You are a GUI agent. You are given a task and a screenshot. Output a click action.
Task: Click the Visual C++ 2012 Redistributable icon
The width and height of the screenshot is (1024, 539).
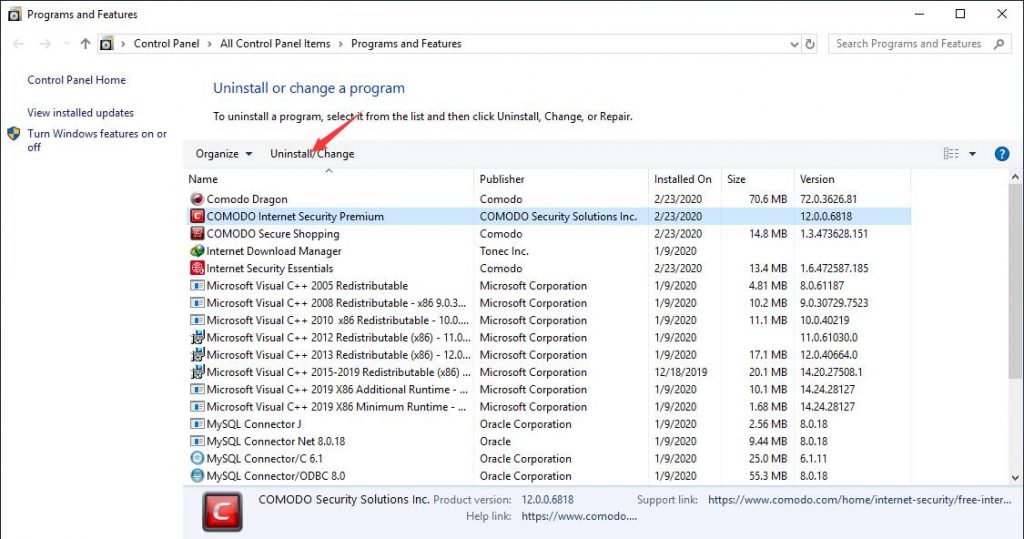[x=197, y=337]
